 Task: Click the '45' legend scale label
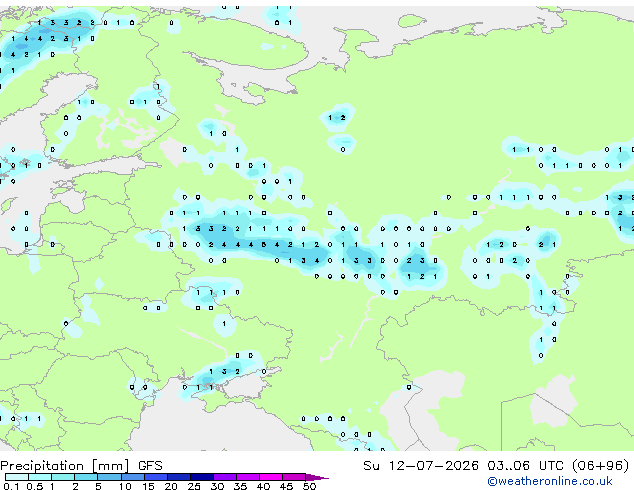tap(286, 486)
